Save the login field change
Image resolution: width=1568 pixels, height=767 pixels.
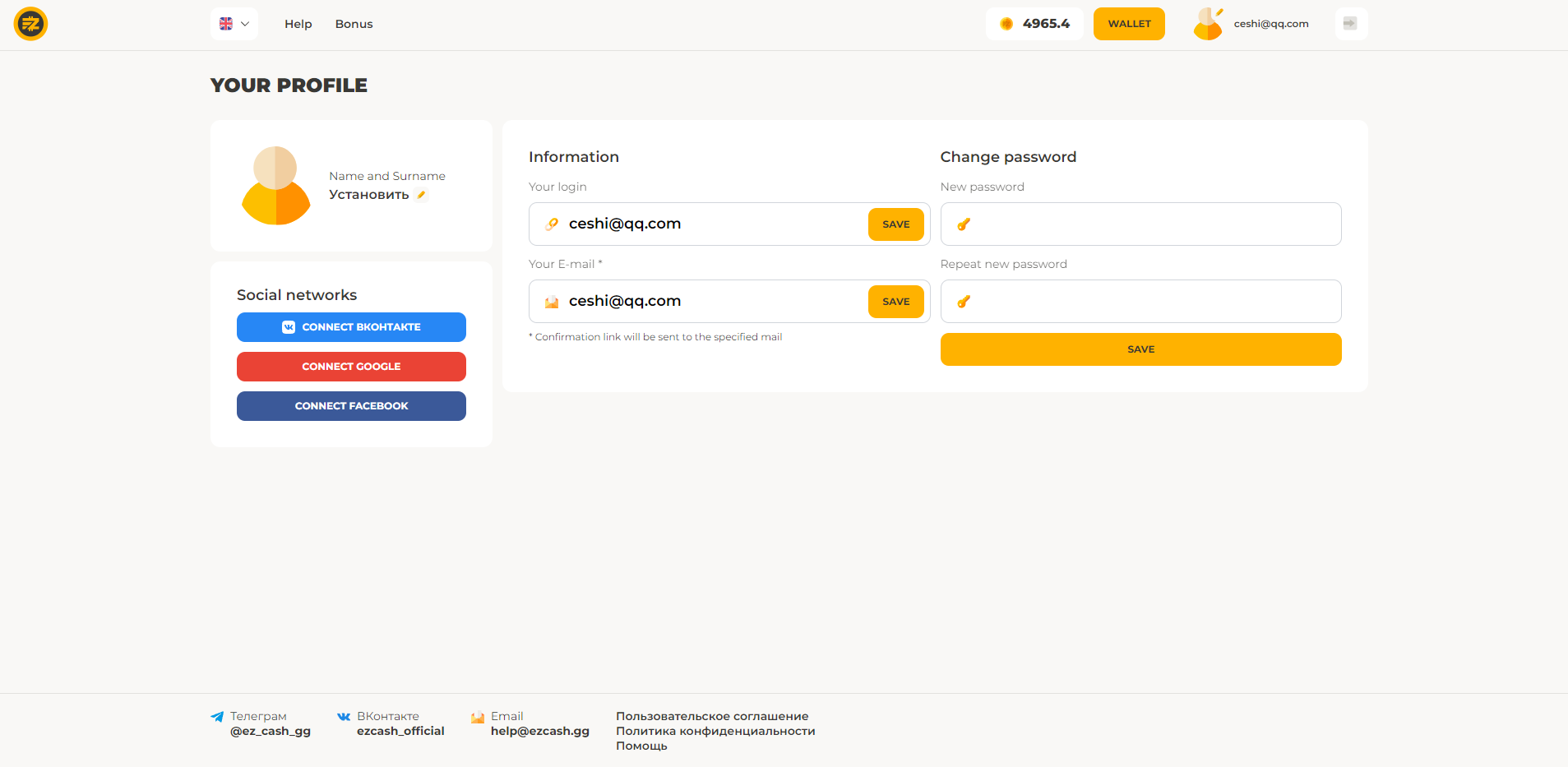[x=895, y=224]
